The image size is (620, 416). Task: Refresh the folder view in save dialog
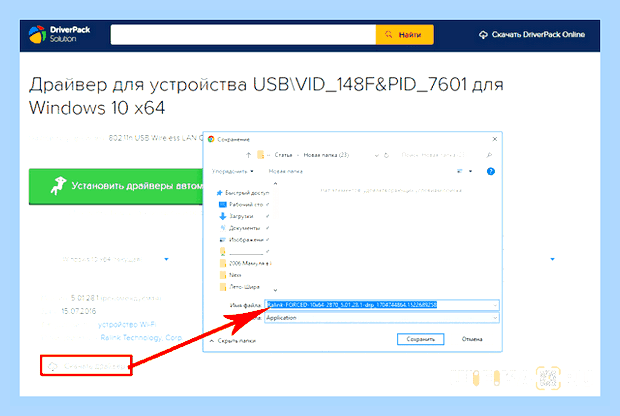pos(386,155)
